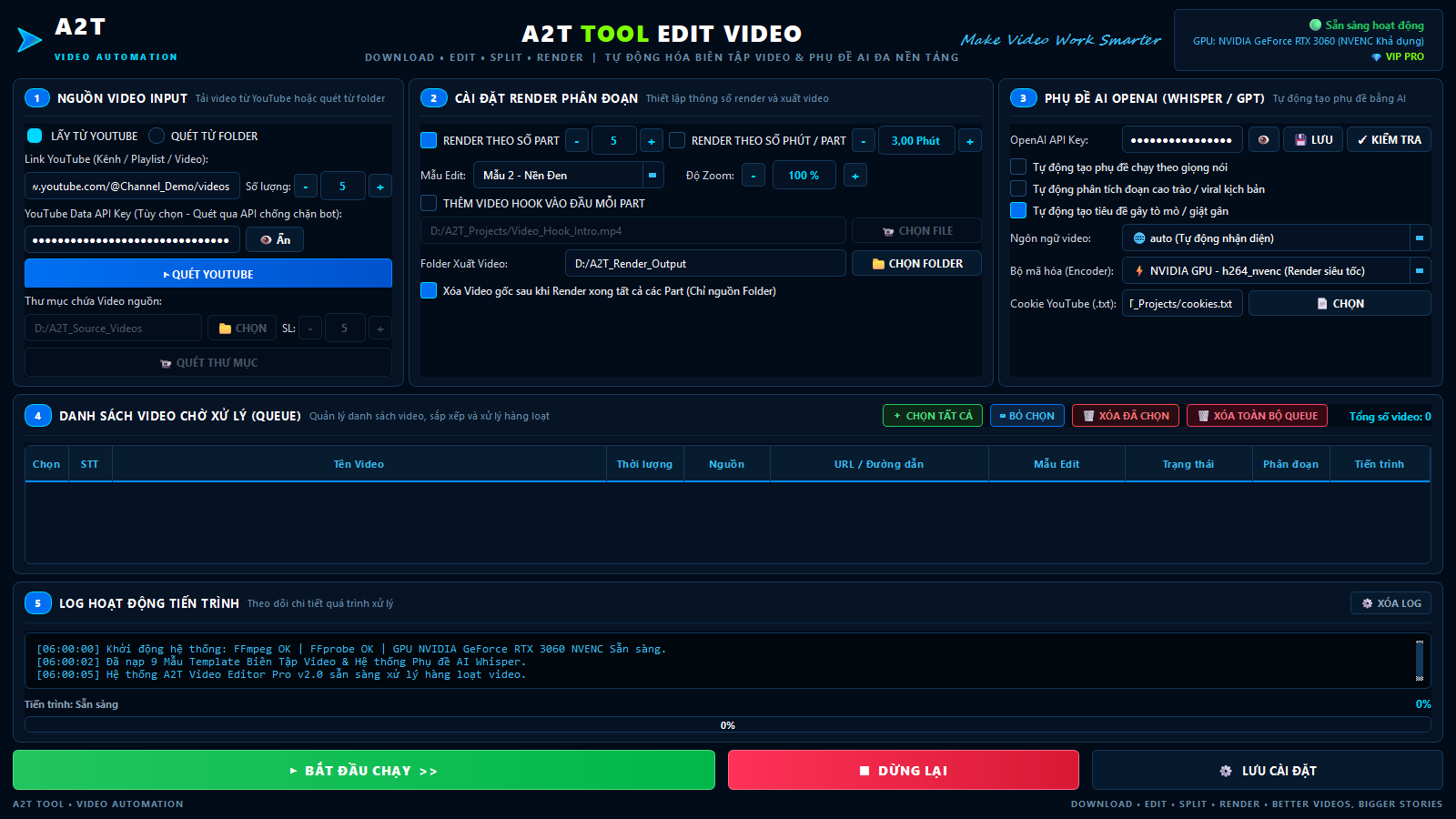Click CHỌN to pick cookies file

[x=1340, y=303]
